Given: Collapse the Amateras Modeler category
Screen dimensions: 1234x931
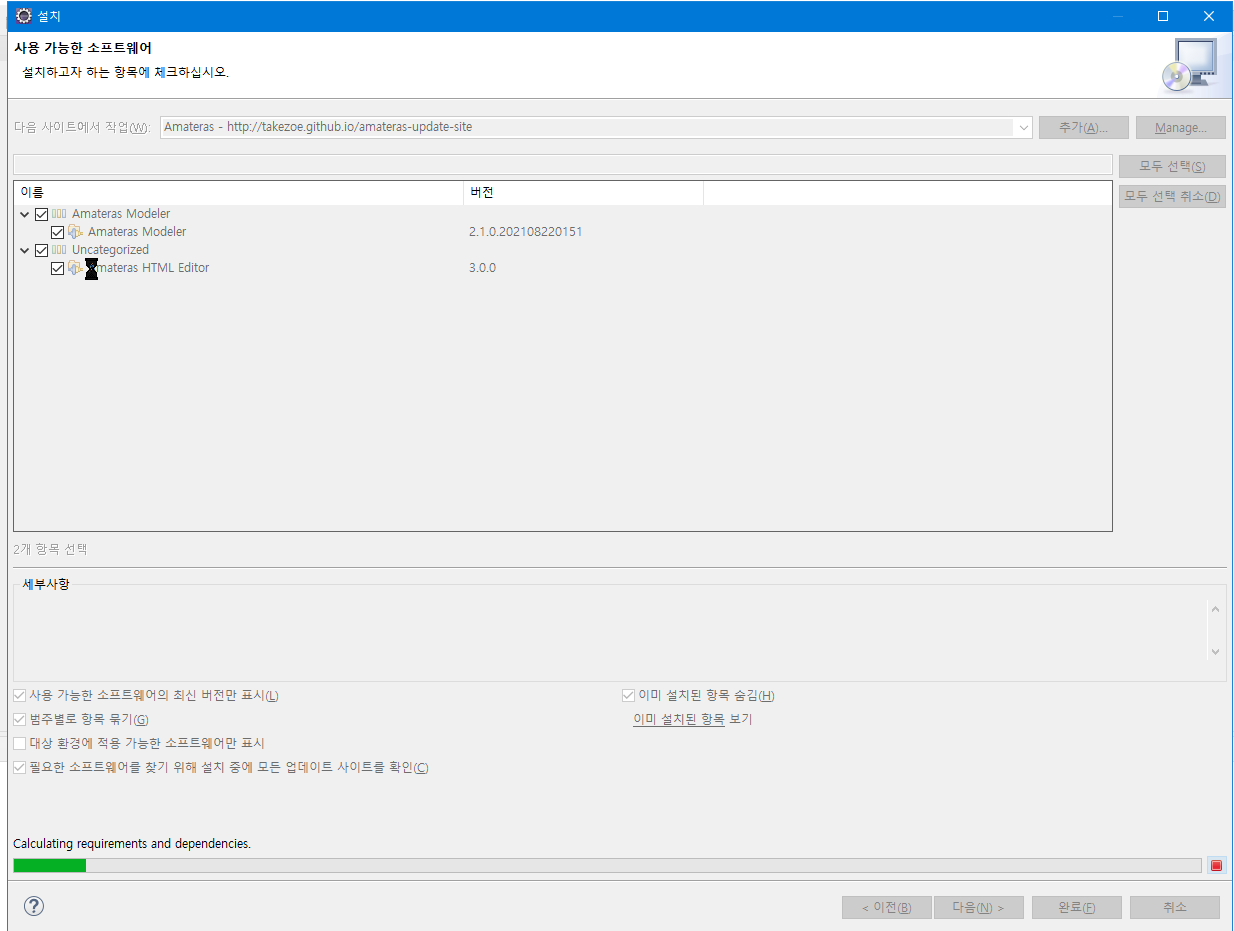Looking at the screenshot, I should (x=25, y=214).
